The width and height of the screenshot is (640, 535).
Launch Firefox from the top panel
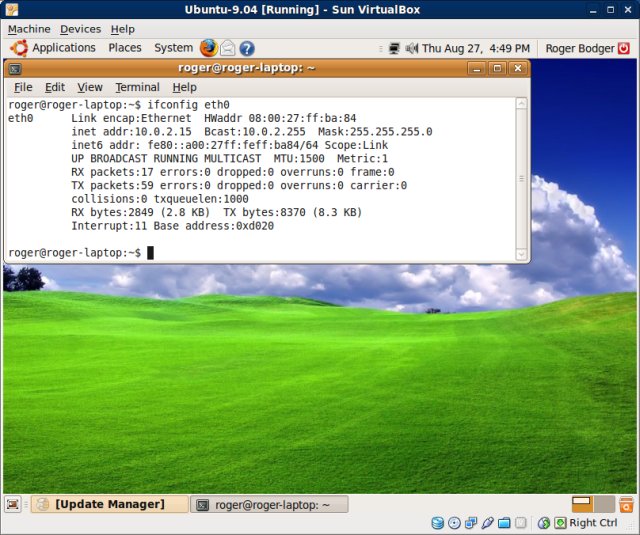208,48
